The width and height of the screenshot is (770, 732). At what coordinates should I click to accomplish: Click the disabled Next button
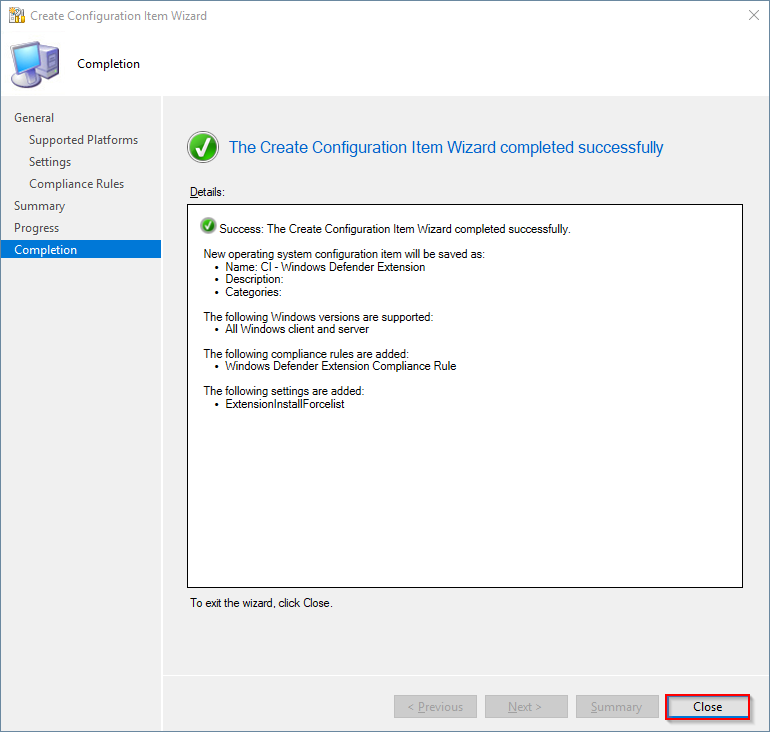click(x=526, y=706)
